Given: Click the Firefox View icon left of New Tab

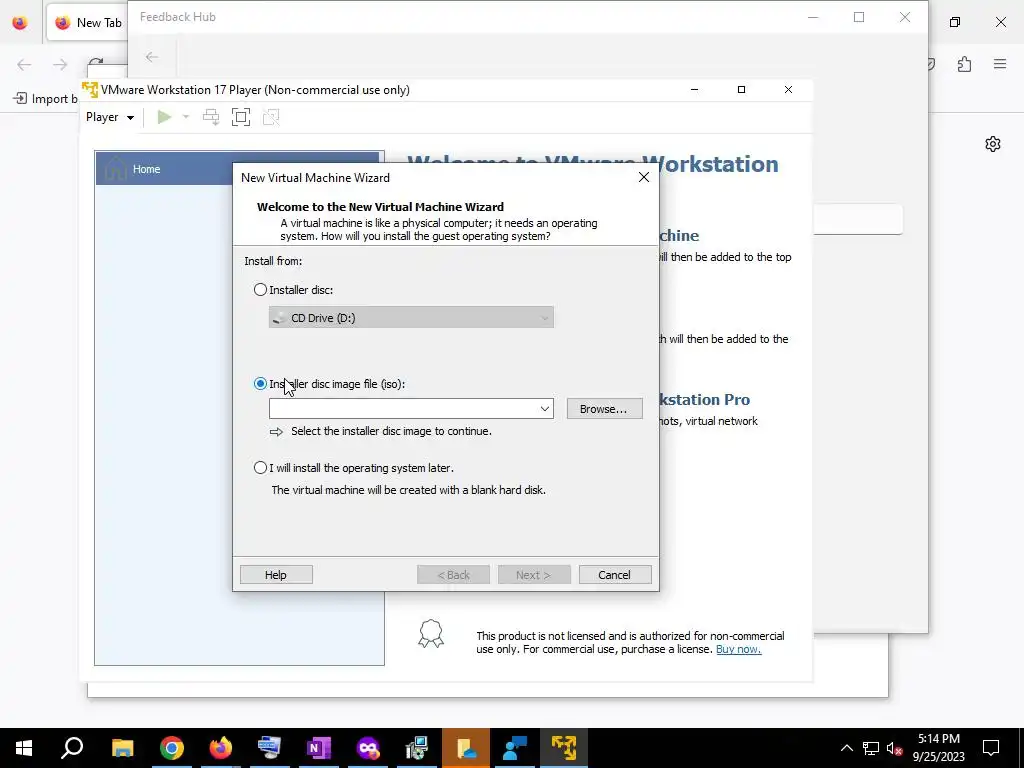Looking at the screenshot, I should tap(20, 22).
